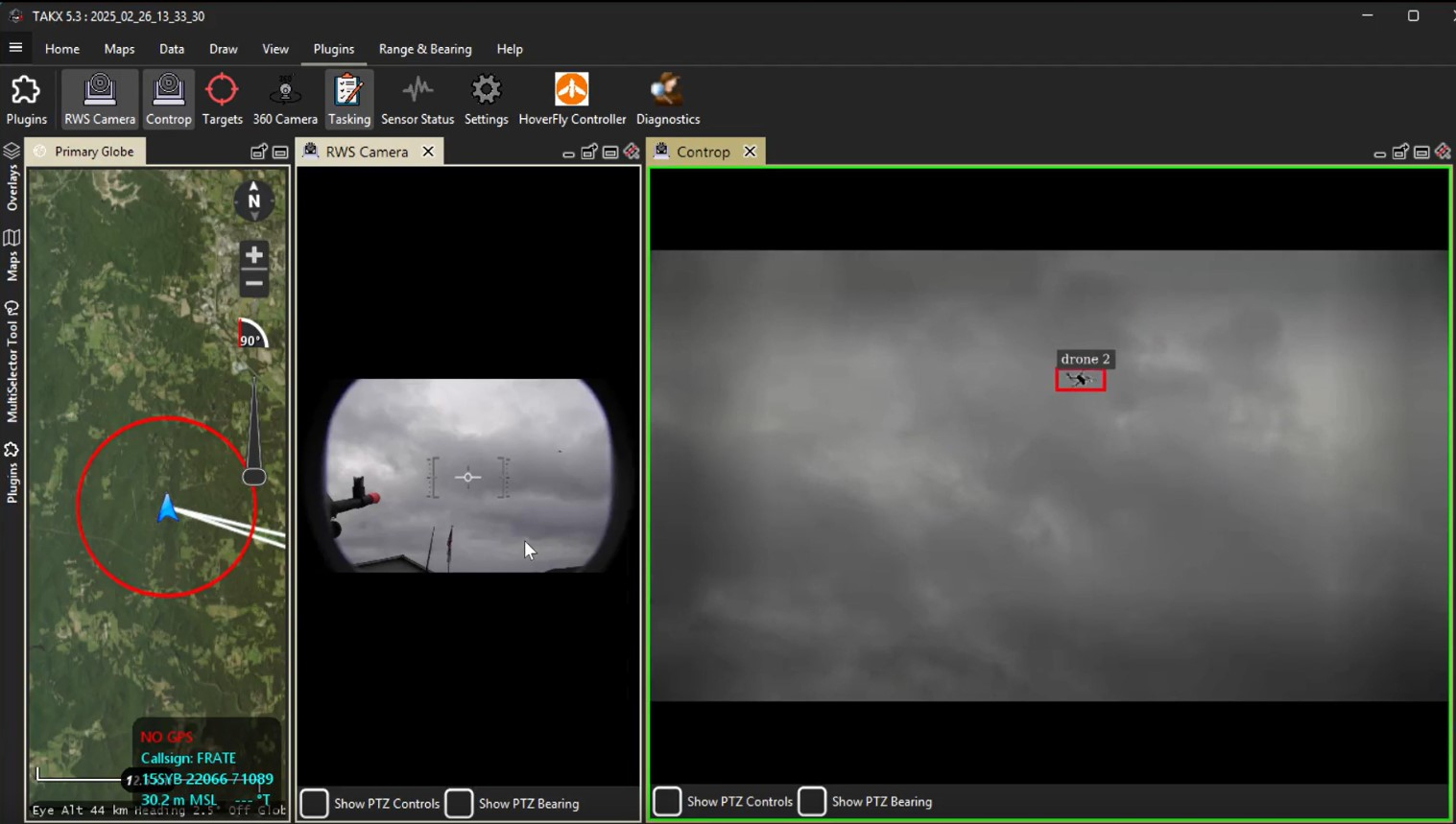Open the hamburger menu at top left
Screen dimensions: 1456x824
(15, 48)
